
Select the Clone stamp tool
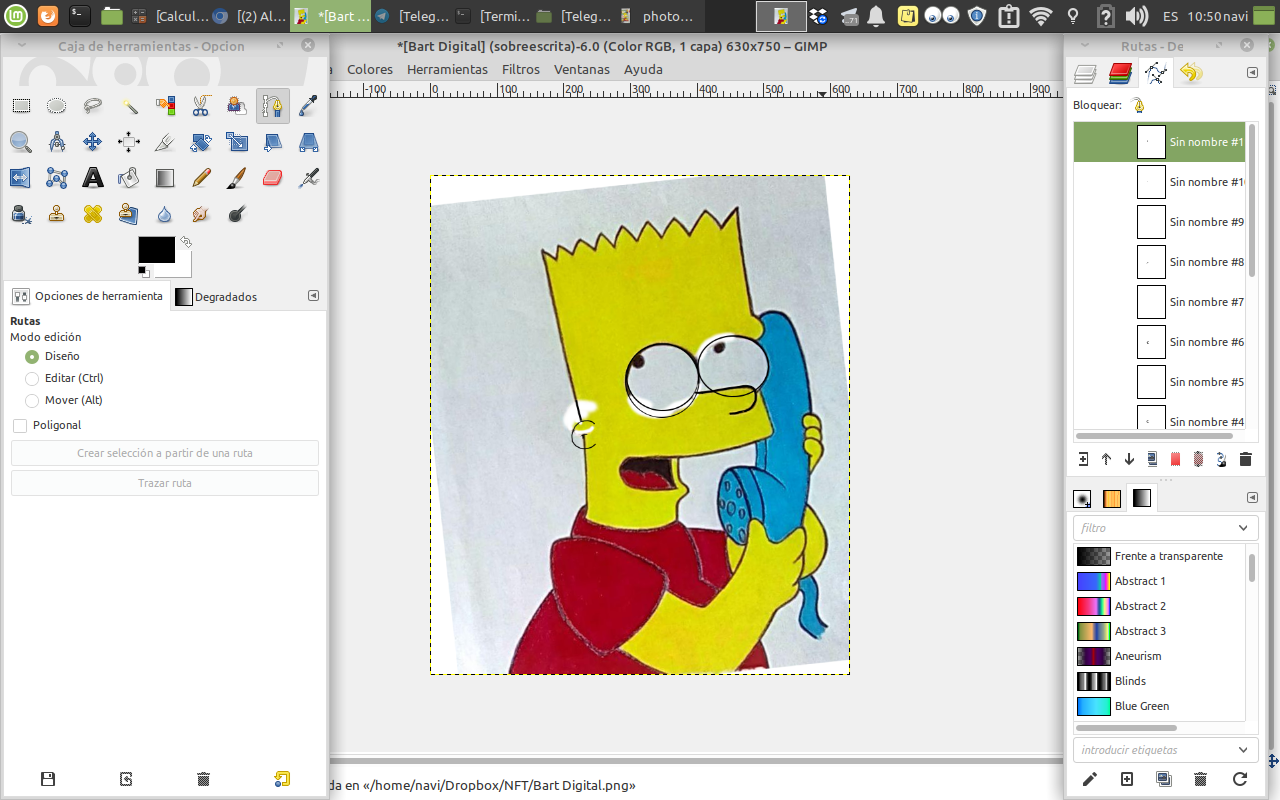pyautogui.click(x=57, y=214)
